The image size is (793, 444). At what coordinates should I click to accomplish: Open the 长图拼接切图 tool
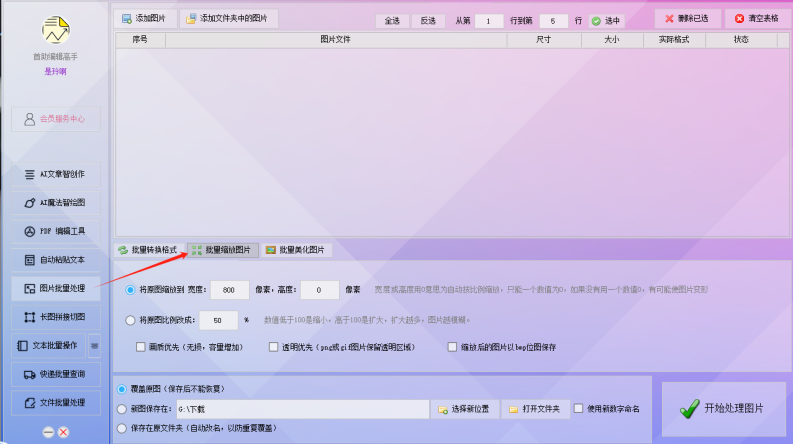(x=56, y=317)
